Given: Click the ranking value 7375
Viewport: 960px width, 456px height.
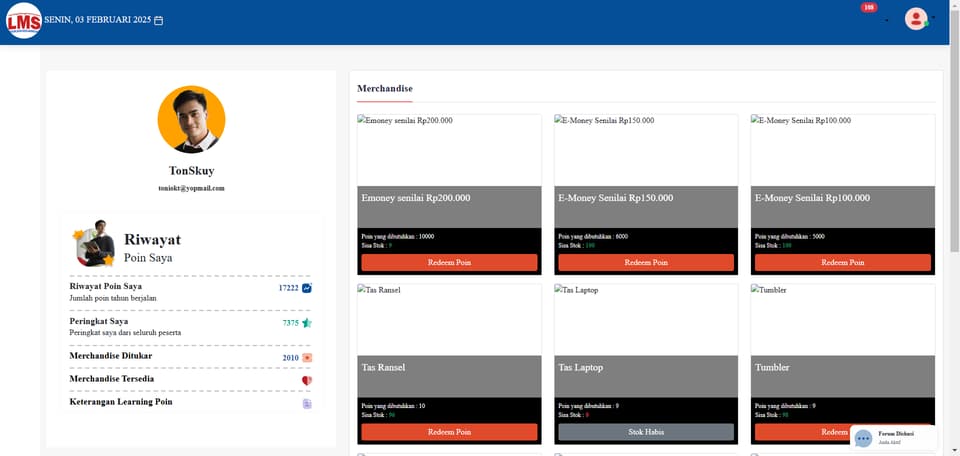Looking at the screenshot, I should [x=290, y=323].
